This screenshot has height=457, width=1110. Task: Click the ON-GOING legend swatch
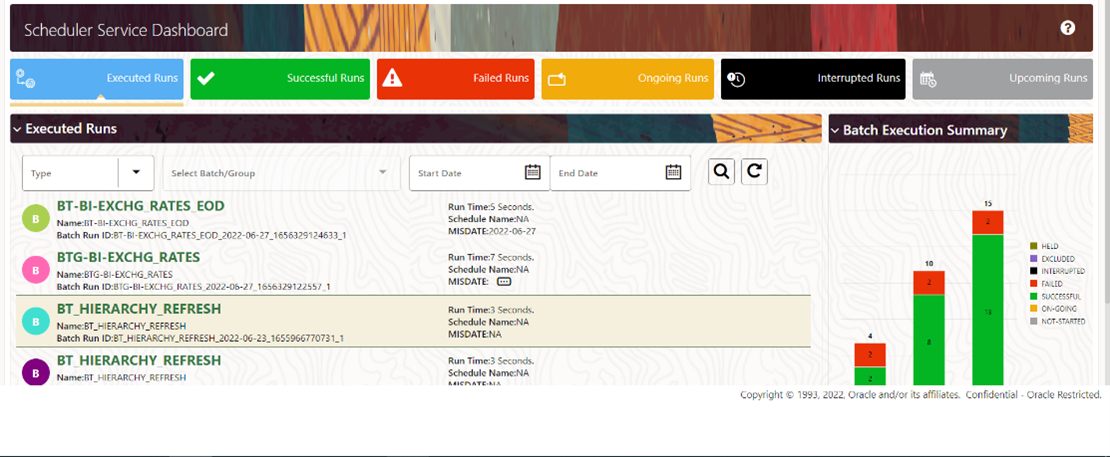1033,309
